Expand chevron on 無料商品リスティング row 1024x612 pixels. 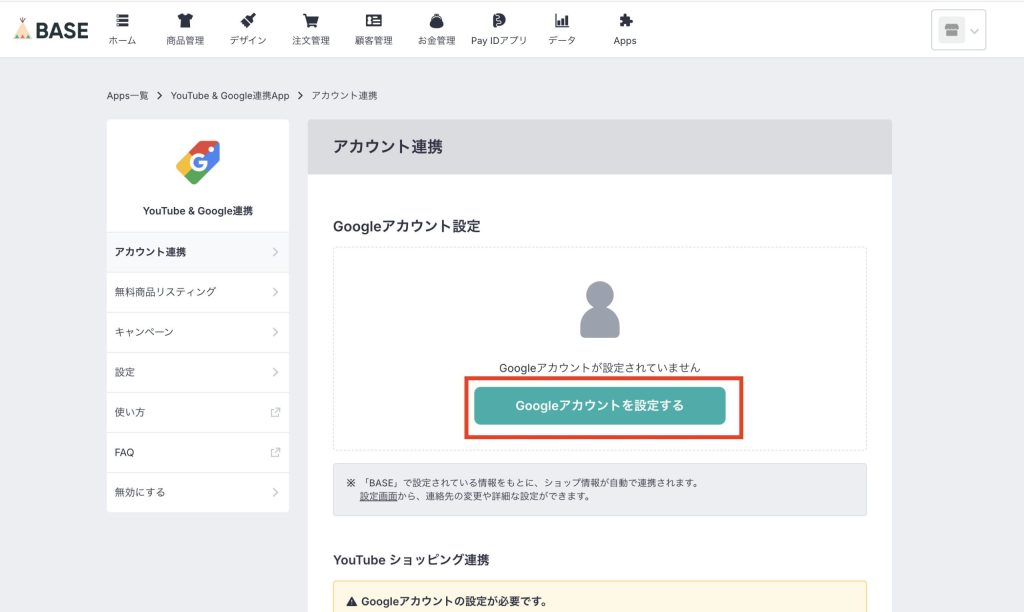(276, 292)
